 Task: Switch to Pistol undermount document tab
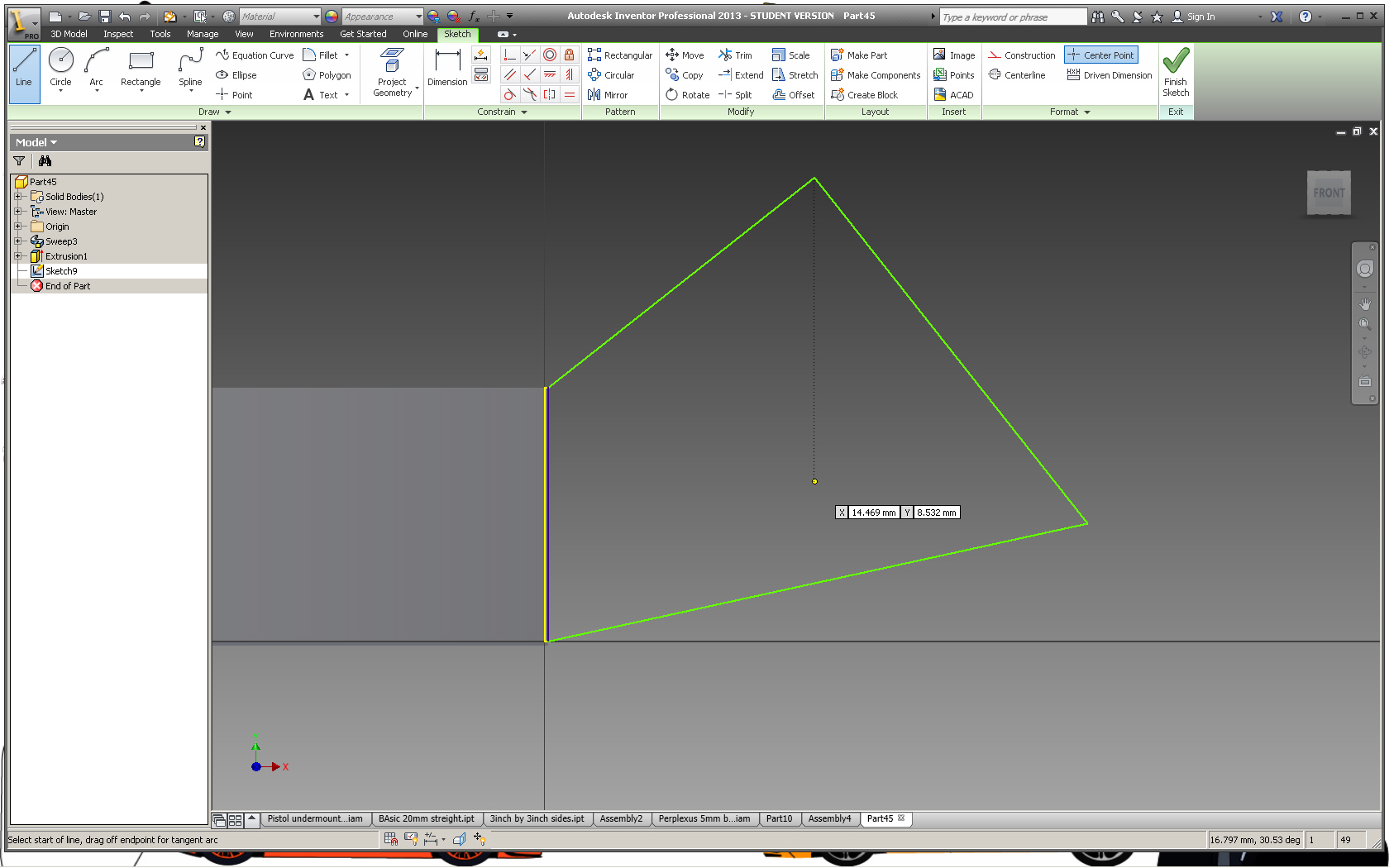pyautogui.click(x=315, y=818)
